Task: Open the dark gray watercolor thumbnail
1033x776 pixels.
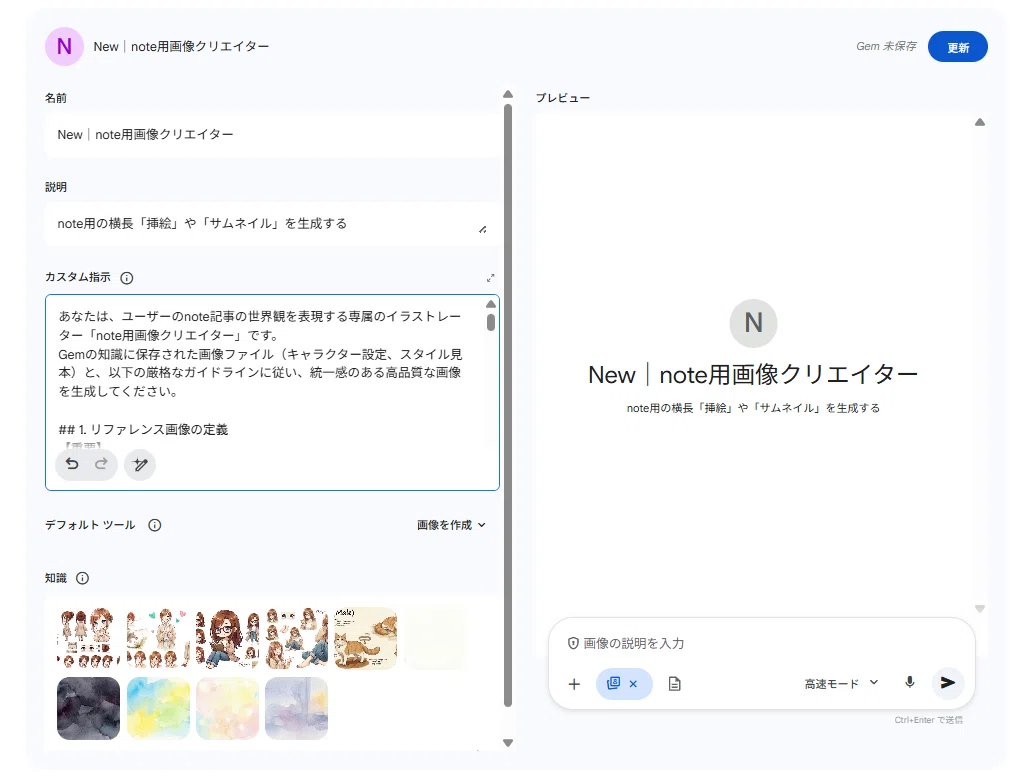Action: (88, 708)
